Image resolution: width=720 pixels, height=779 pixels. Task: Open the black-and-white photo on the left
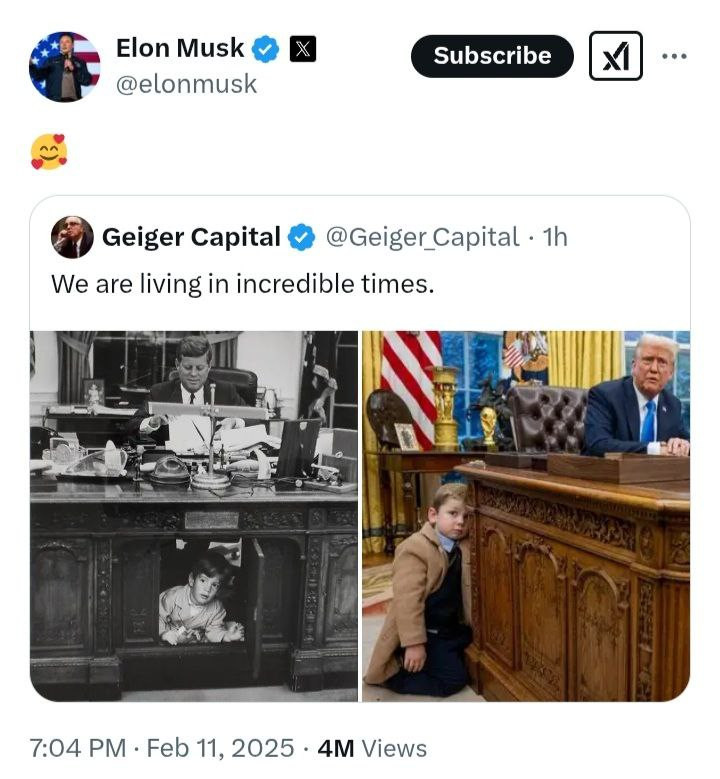[x=194, y=515]
